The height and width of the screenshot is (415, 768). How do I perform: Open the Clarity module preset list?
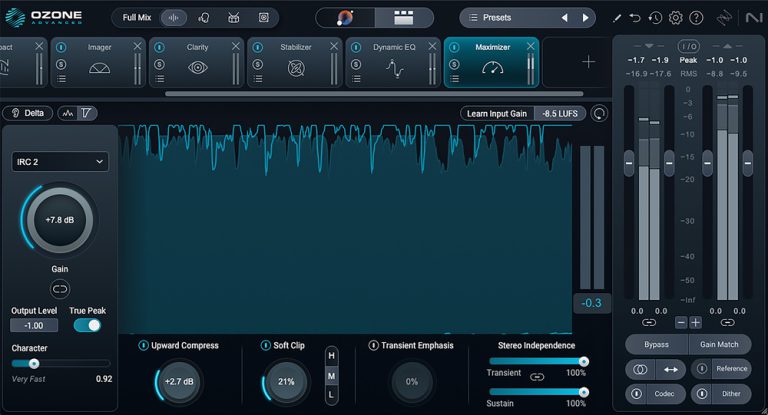[159, 79]
